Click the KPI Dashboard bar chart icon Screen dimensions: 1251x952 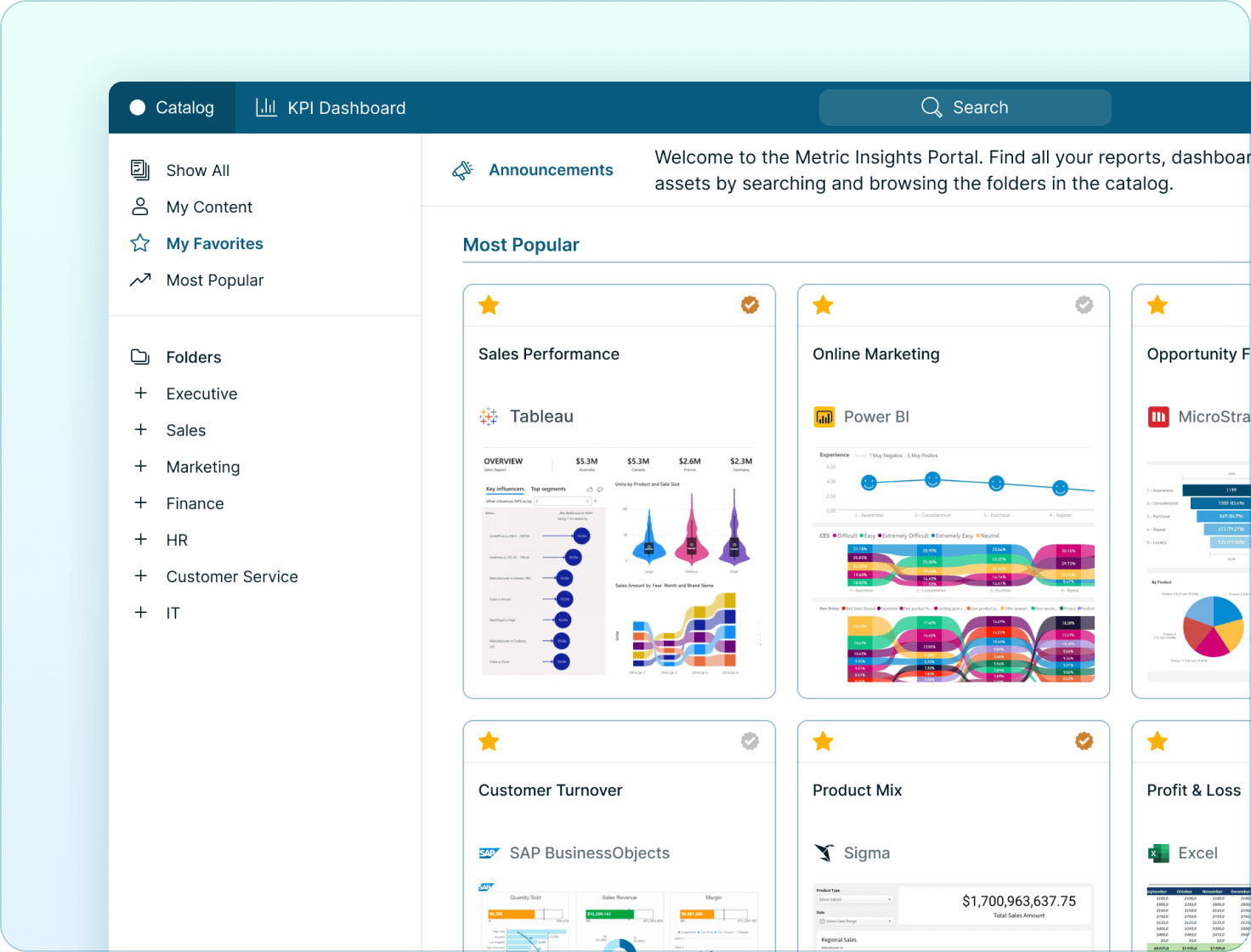pos(267,107)
